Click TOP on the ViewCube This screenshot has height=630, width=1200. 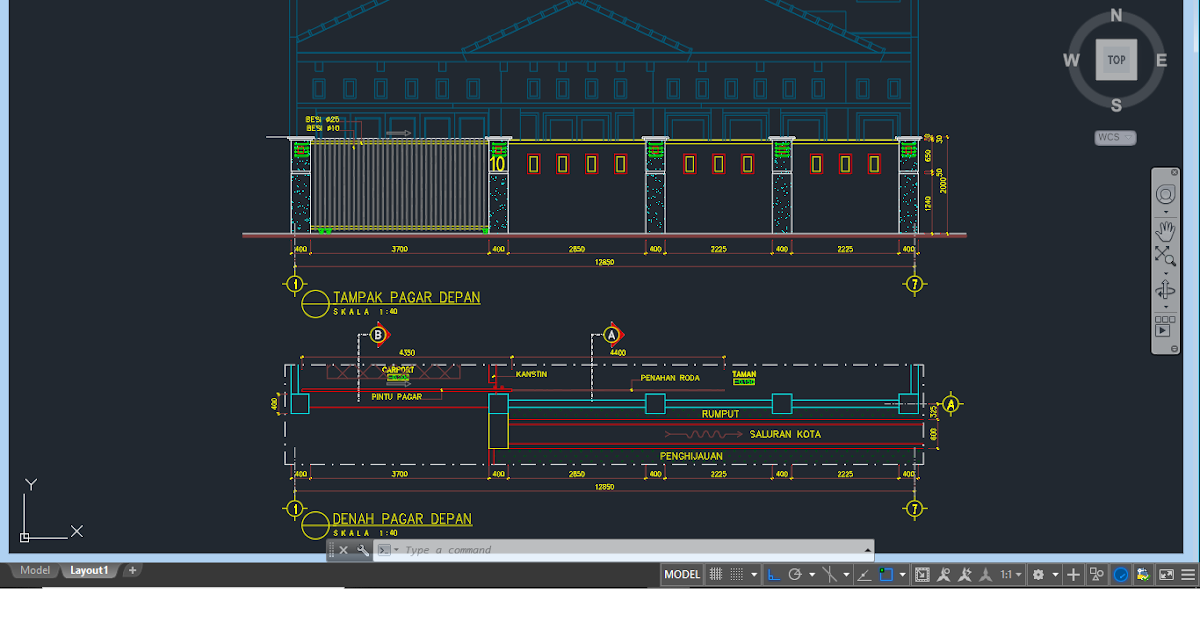click(1116, 60)
